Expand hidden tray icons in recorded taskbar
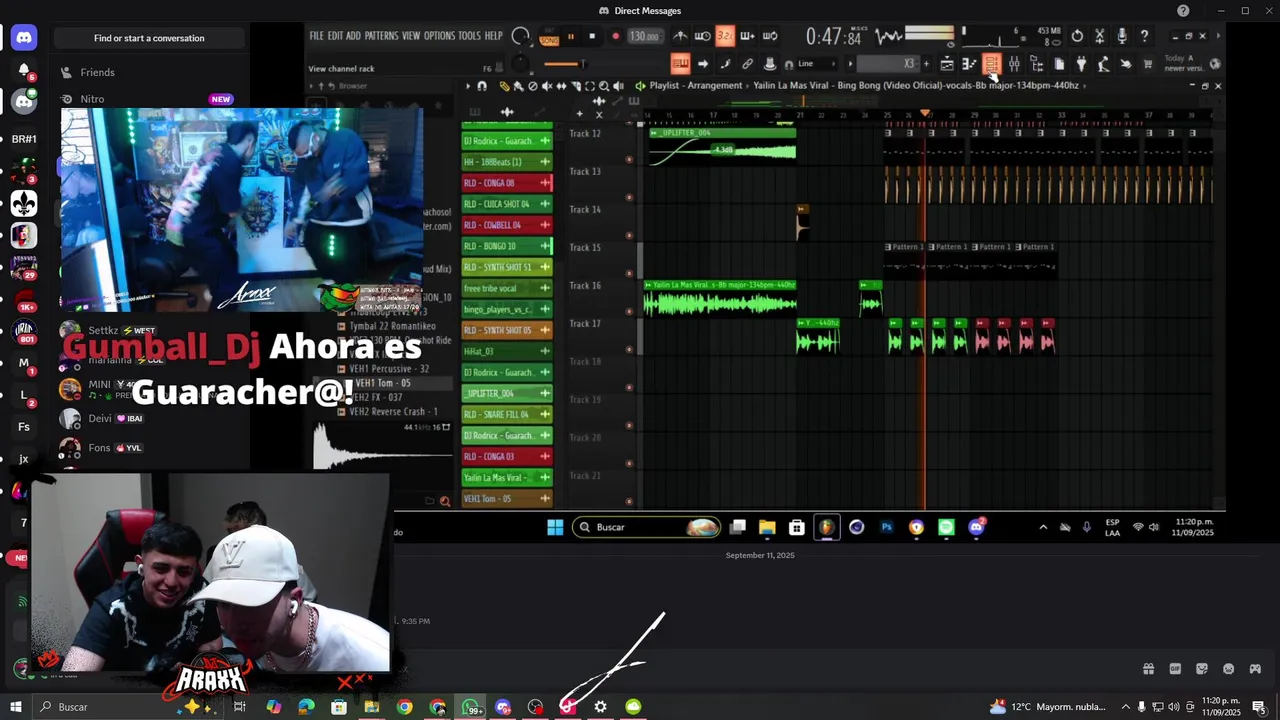The height and width of the screenshot is (720, 1280). point(1043,527)
